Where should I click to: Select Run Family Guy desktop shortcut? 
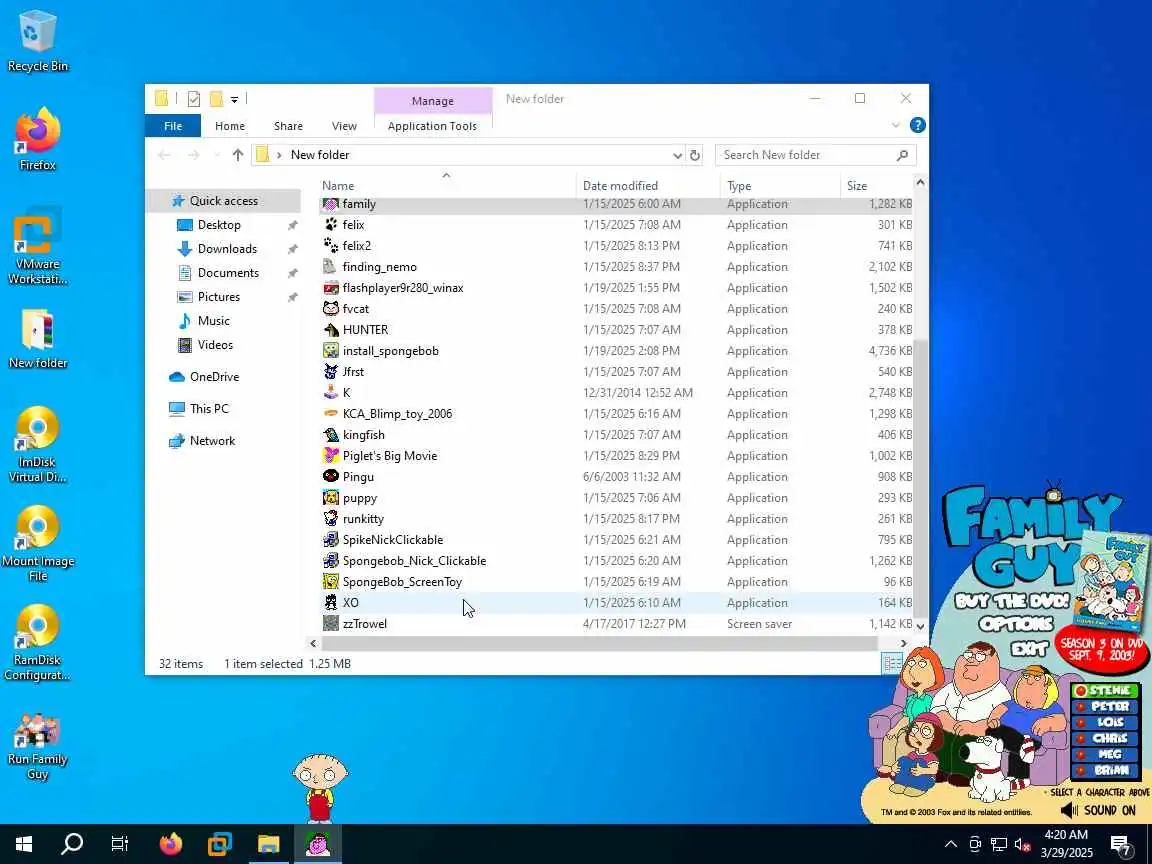click(37, 746)
